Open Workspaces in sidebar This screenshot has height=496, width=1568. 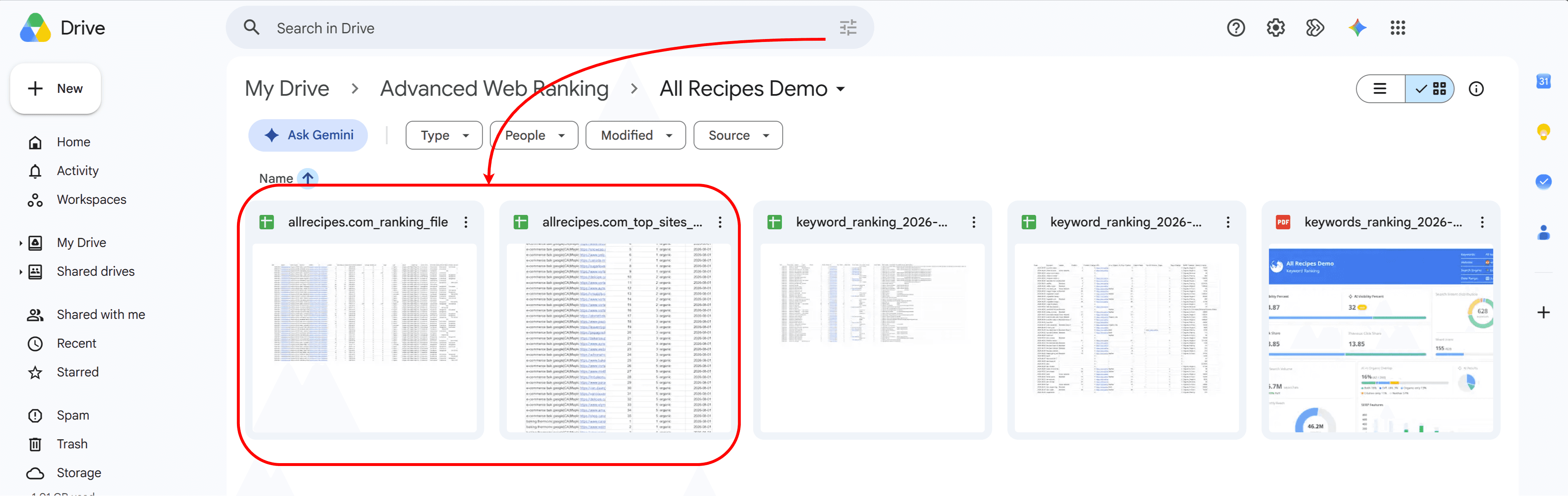91,199
